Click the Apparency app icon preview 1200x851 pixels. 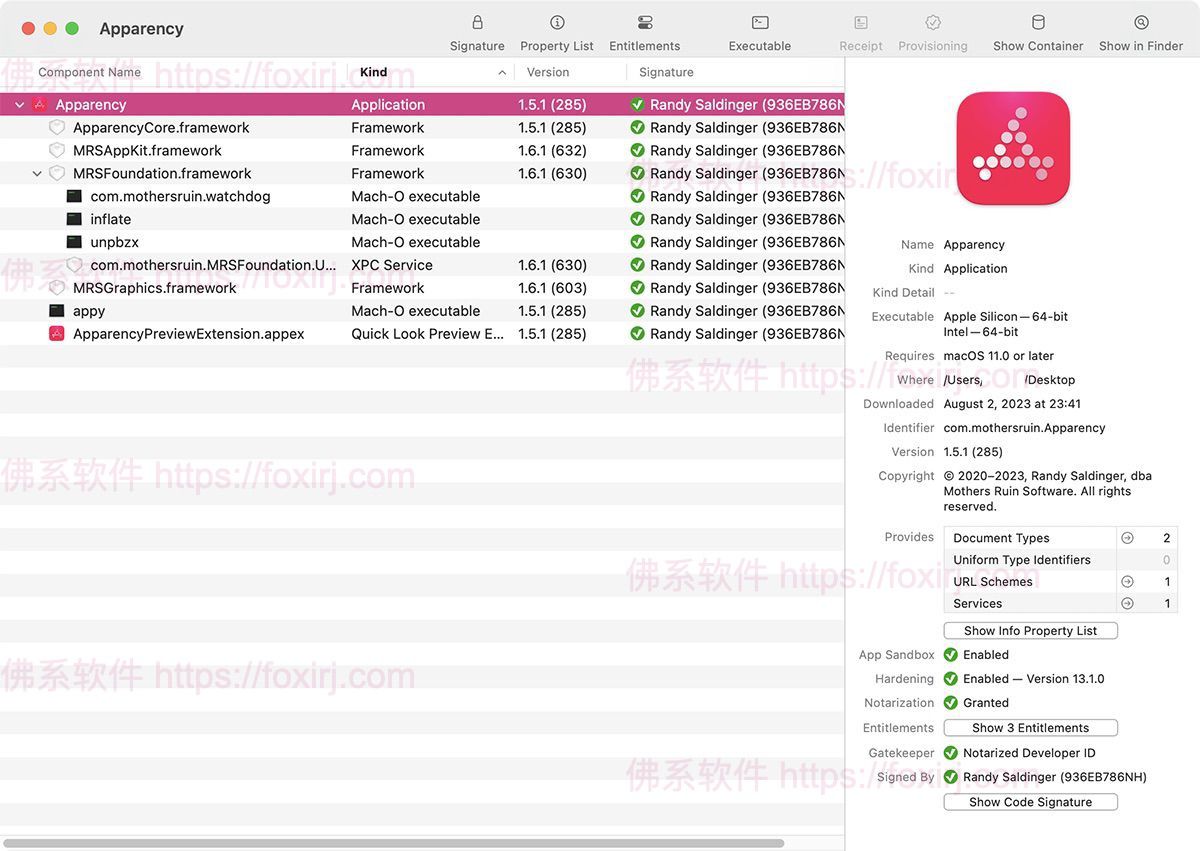[x=1013, y=147]
